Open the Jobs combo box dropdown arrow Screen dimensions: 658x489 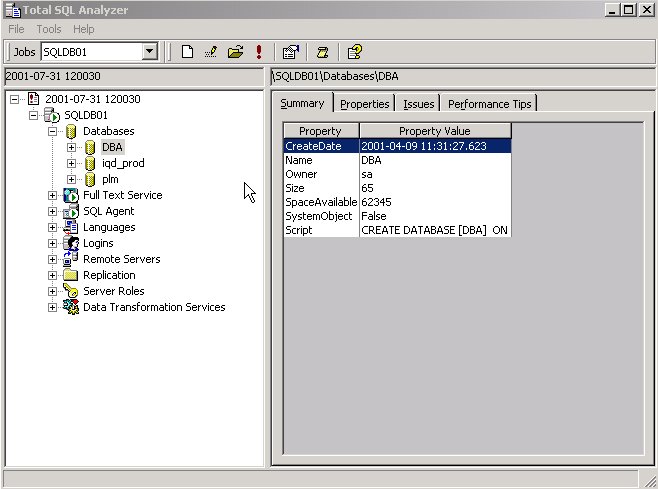149,52
